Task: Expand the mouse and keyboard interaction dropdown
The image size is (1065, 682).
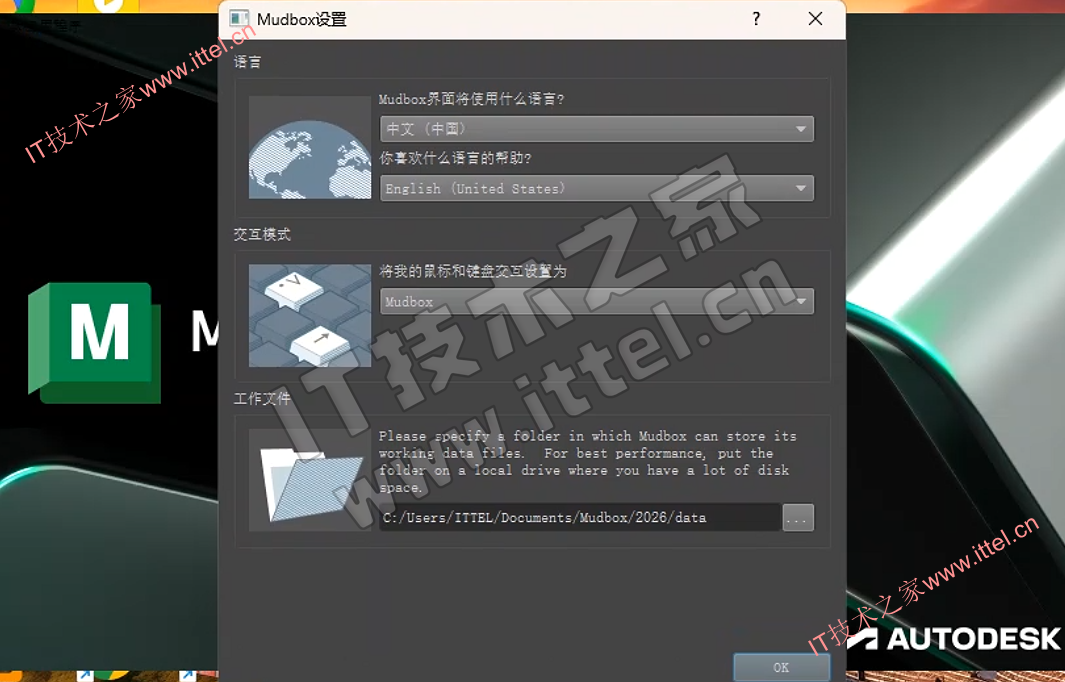Action: click(x=596, y=302)
